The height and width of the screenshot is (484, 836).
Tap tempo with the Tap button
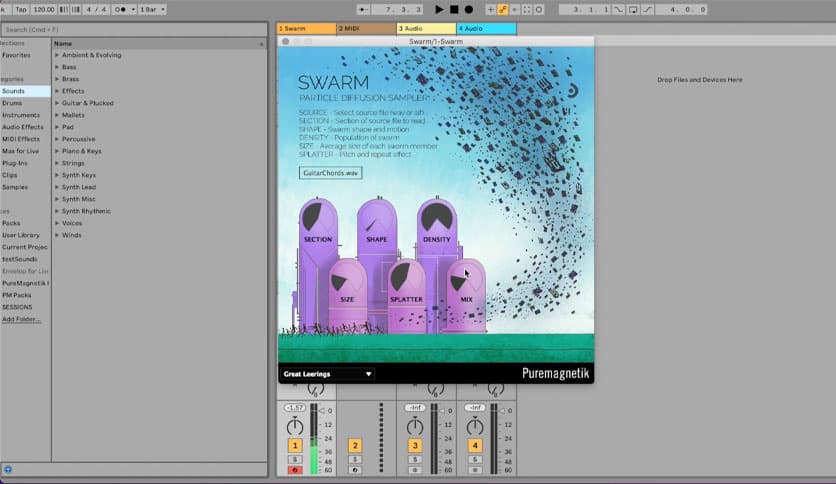tap(21, 10)
